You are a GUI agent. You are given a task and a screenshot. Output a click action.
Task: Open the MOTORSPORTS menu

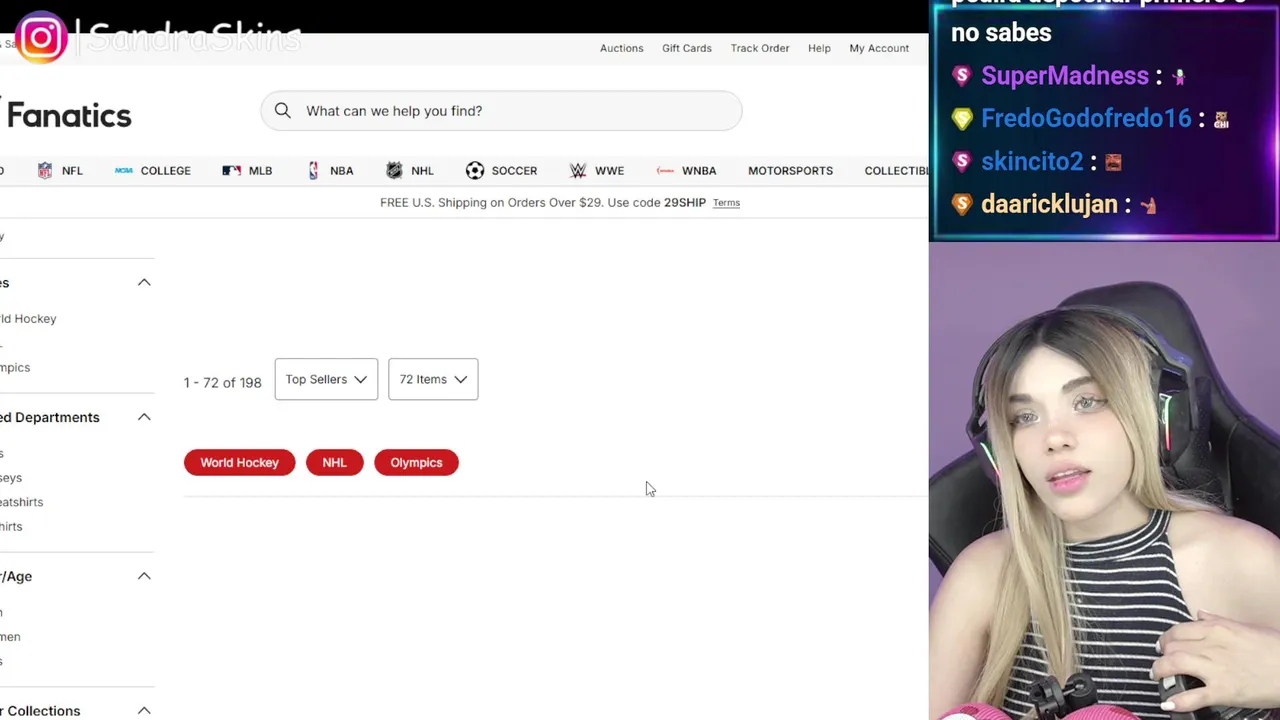tap(790, 171)
